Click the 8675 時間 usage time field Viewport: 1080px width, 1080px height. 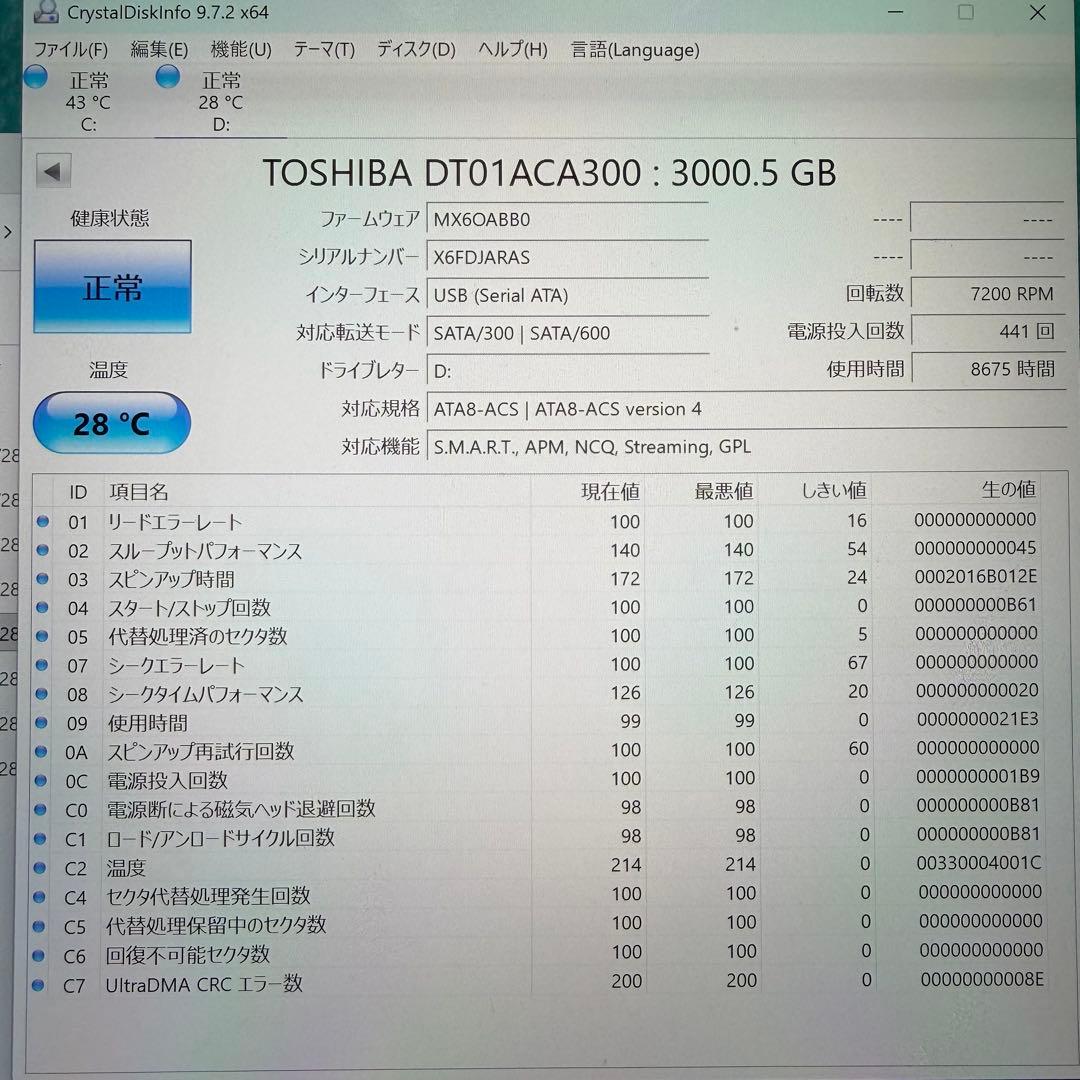[x=988, y=369]
